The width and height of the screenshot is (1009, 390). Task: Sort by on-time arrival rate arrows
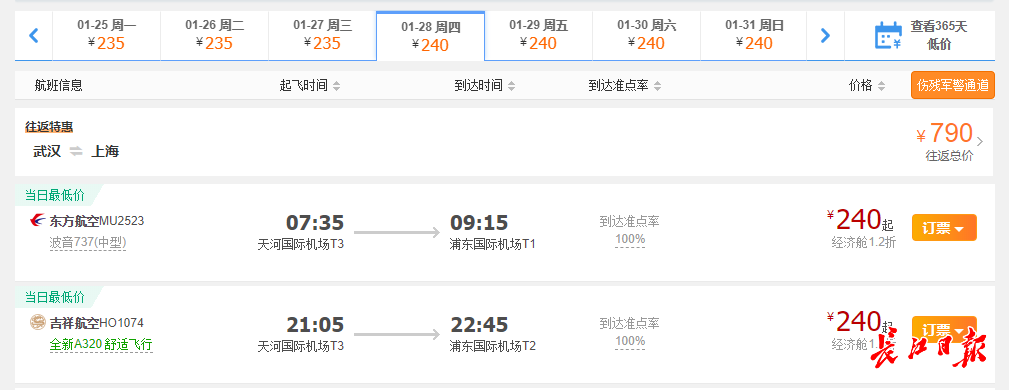[x=657, y=86]
